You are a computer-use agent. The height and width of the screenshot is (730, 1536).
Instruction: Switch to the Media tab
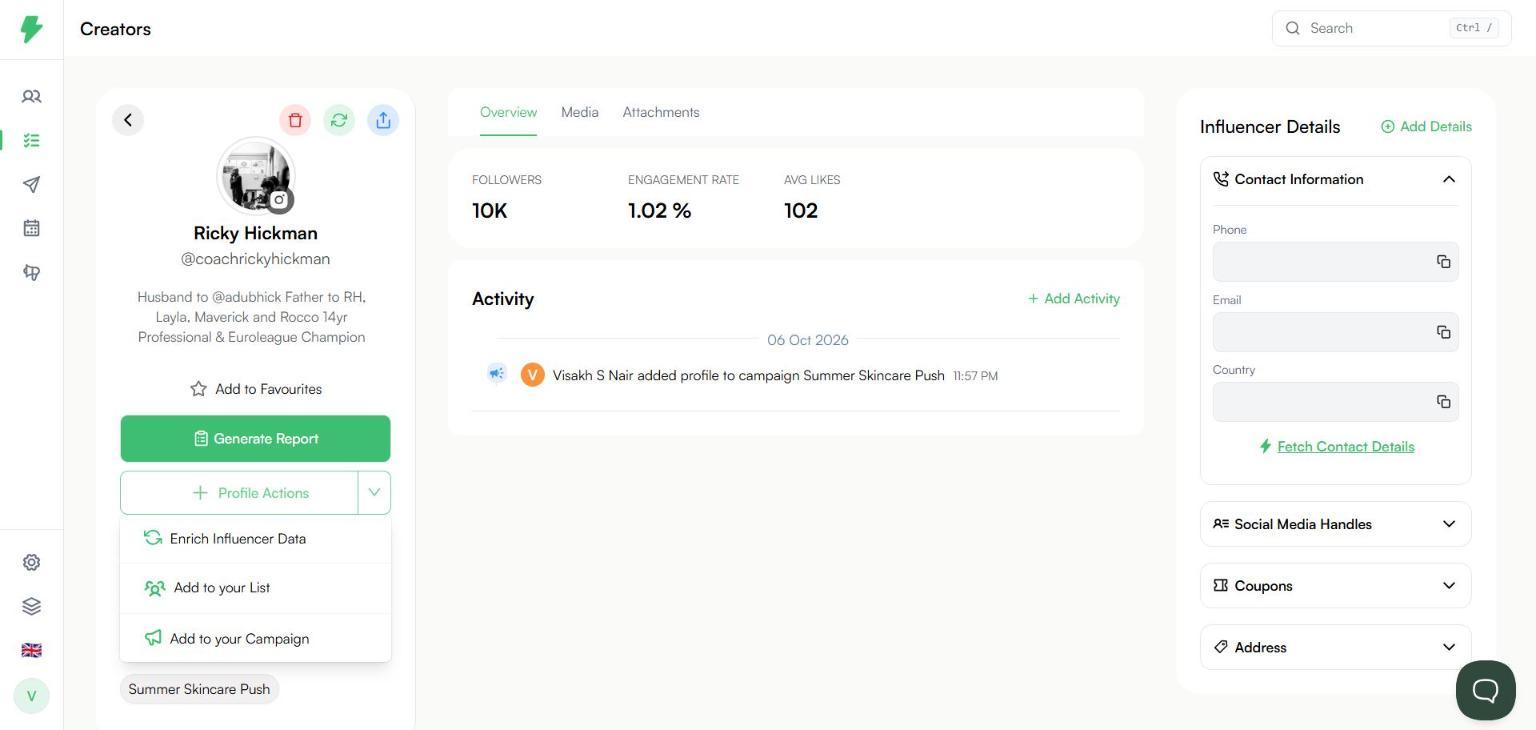[x=580, y=112]
